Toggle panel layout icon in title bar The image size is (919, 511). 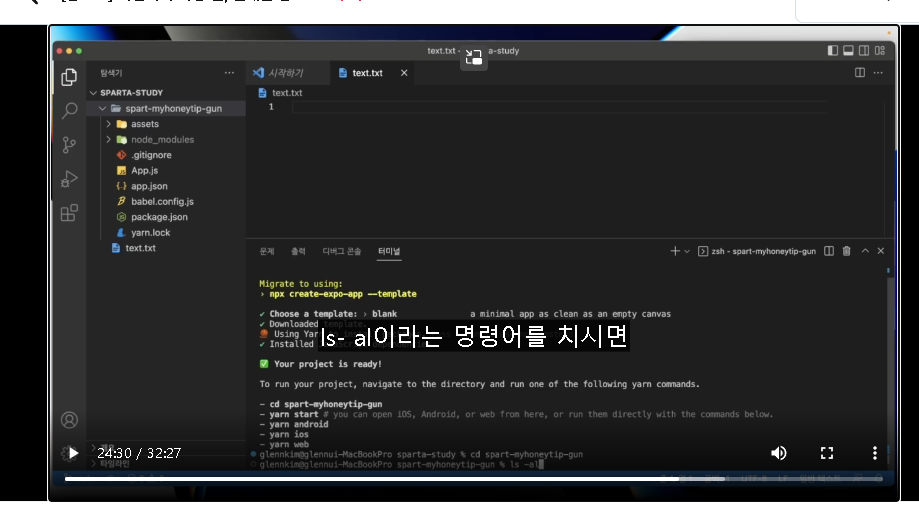click(848, 50)
